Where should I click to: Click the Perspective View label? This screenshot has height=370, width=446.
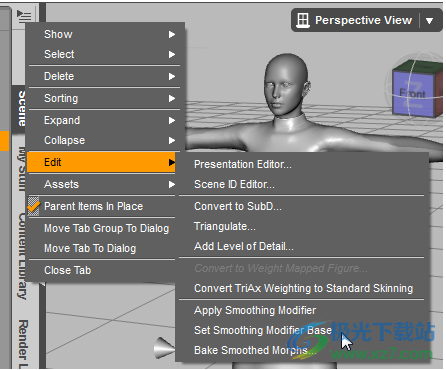click(x=363, y=20)
